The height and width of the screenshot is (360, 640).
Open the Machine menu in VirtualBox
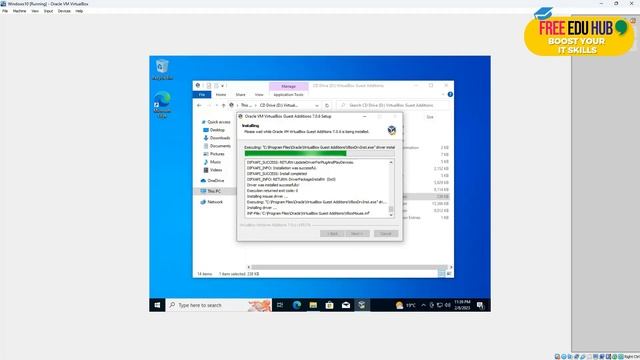coord(19,11)
